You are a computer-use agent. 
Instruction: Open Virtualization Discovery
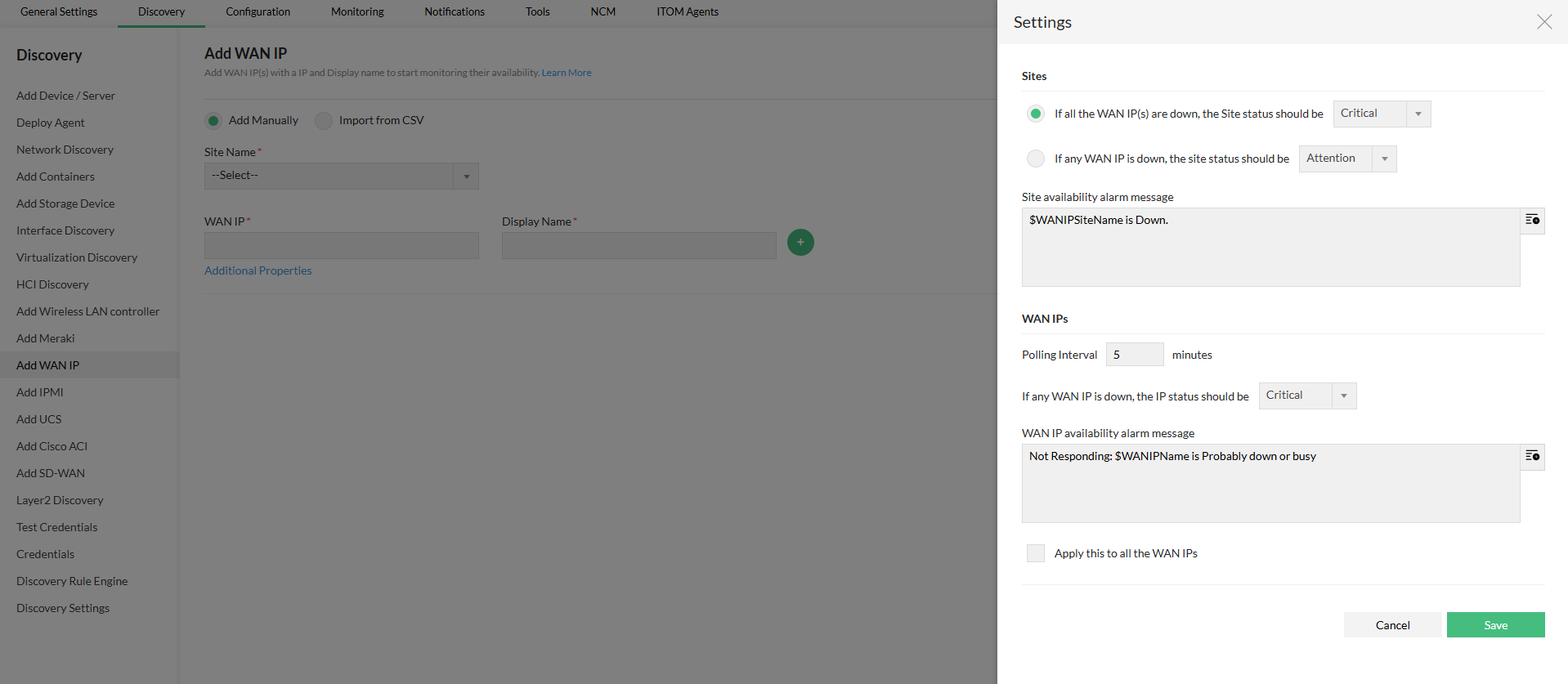(x=77, y=257)
